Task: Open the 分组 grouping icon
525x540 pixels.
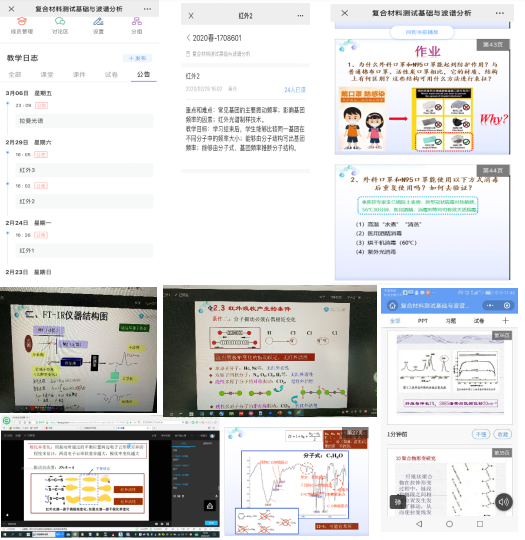Action: coord(137,21)
